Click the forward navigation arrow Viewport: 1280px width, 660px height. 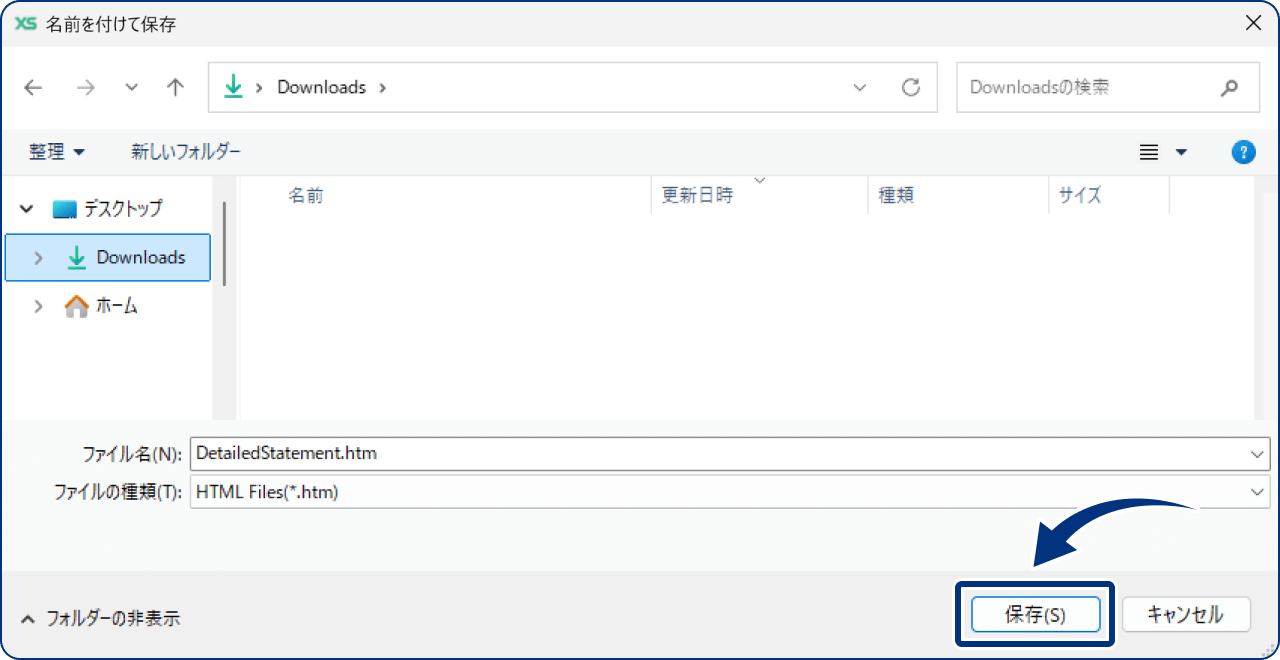[86, 88]
